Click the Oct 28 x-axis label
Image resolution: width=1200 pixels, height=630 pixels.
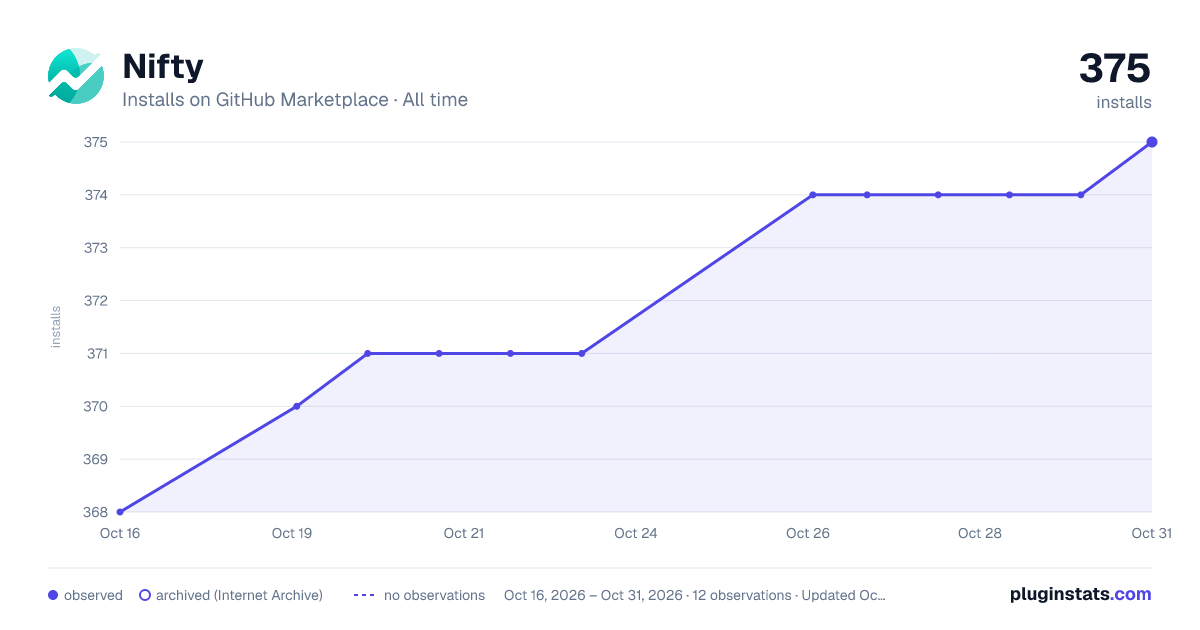(980, 533)
